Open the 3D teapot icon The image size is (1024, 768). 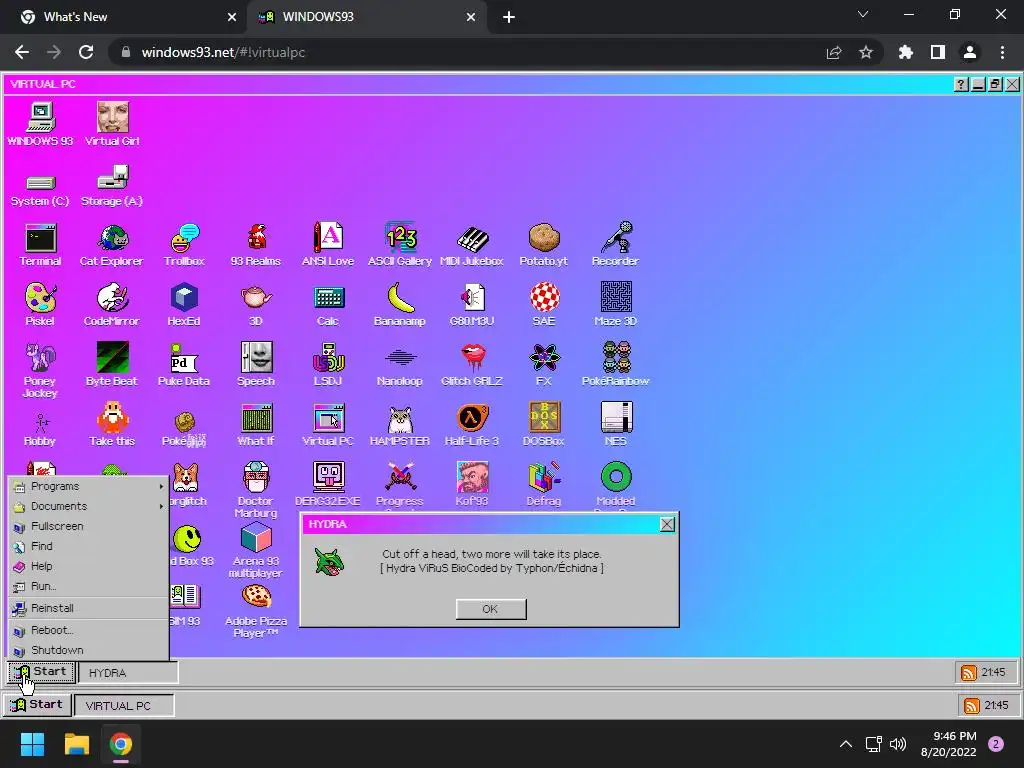pyautogui.click(x=256, y=304)
